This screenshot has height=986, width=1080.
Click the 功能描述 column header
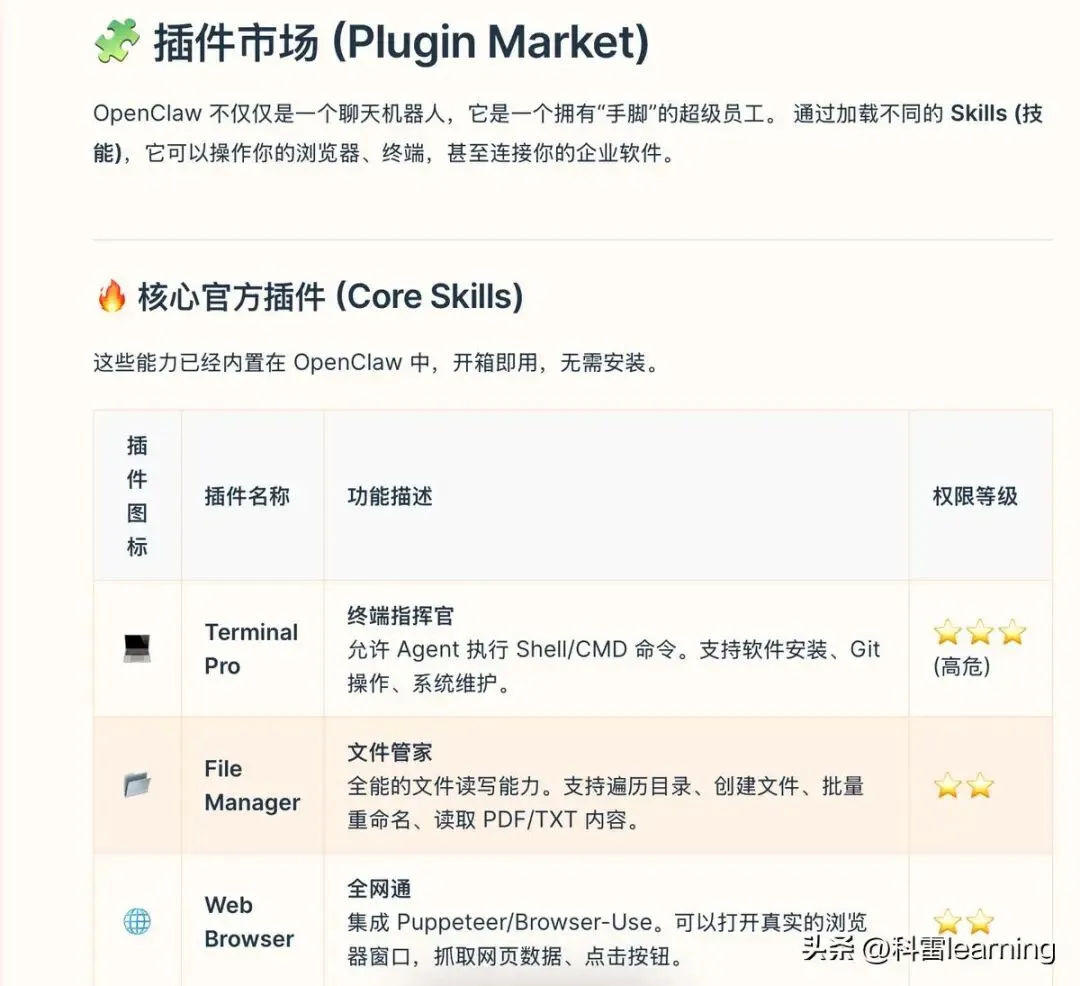390,496
